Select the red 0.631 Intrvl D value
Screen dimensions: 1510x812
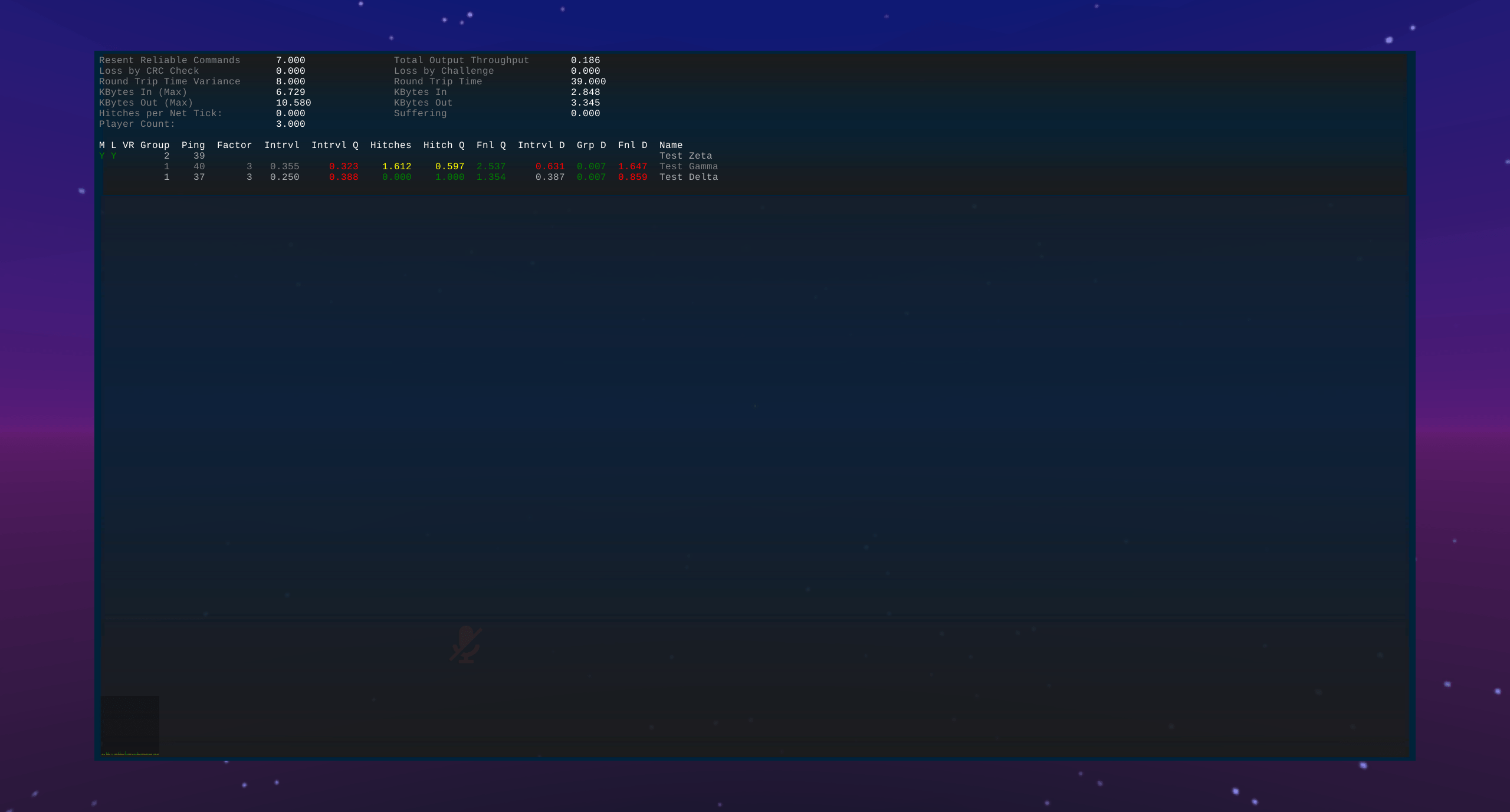click(x=550, y=166)
